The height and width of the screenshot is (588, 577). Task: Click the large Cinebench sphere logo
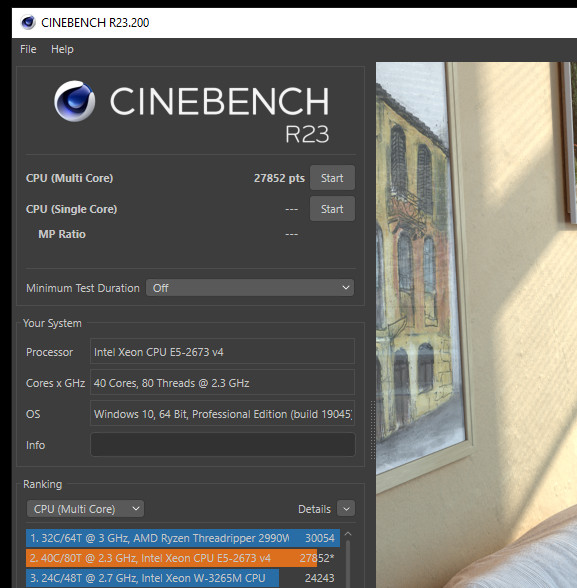[x=75, y=101]
